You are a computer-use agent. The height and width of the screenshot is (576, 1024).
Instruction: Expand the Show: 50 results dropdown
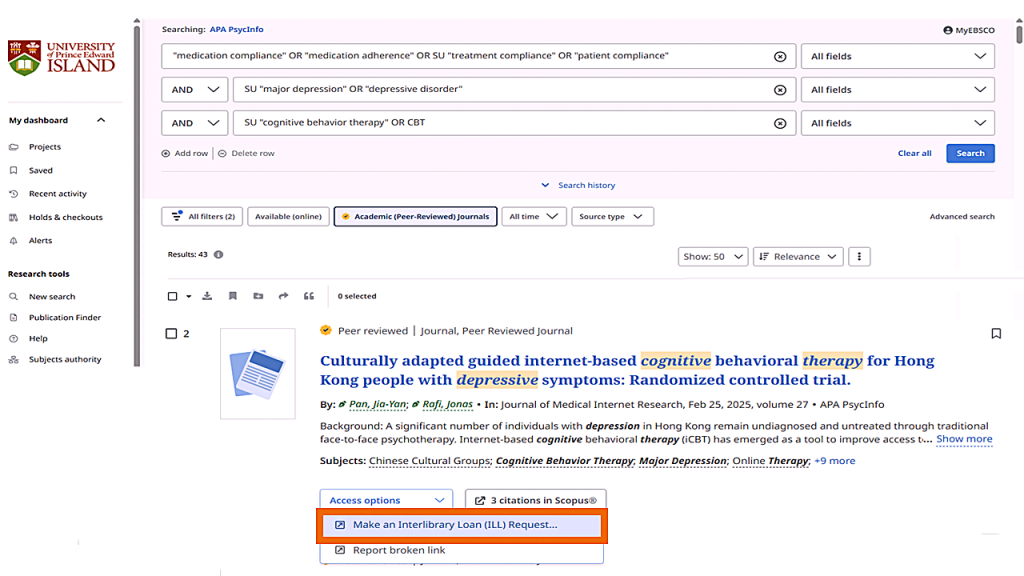[x=713, y=257]
